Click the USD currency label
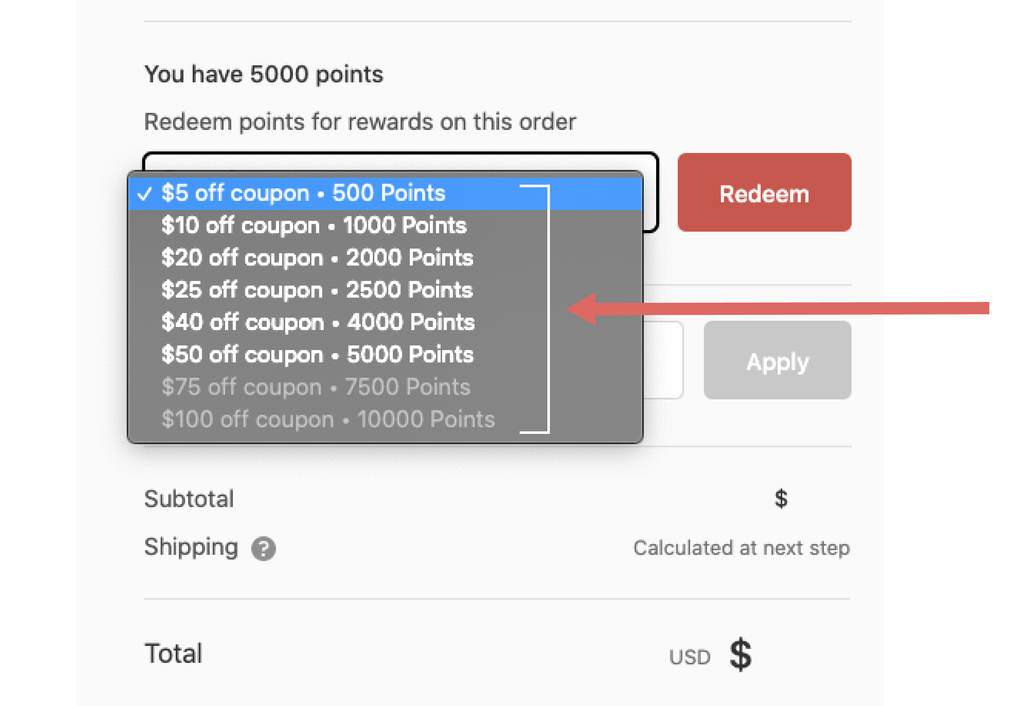 point(690,657)
